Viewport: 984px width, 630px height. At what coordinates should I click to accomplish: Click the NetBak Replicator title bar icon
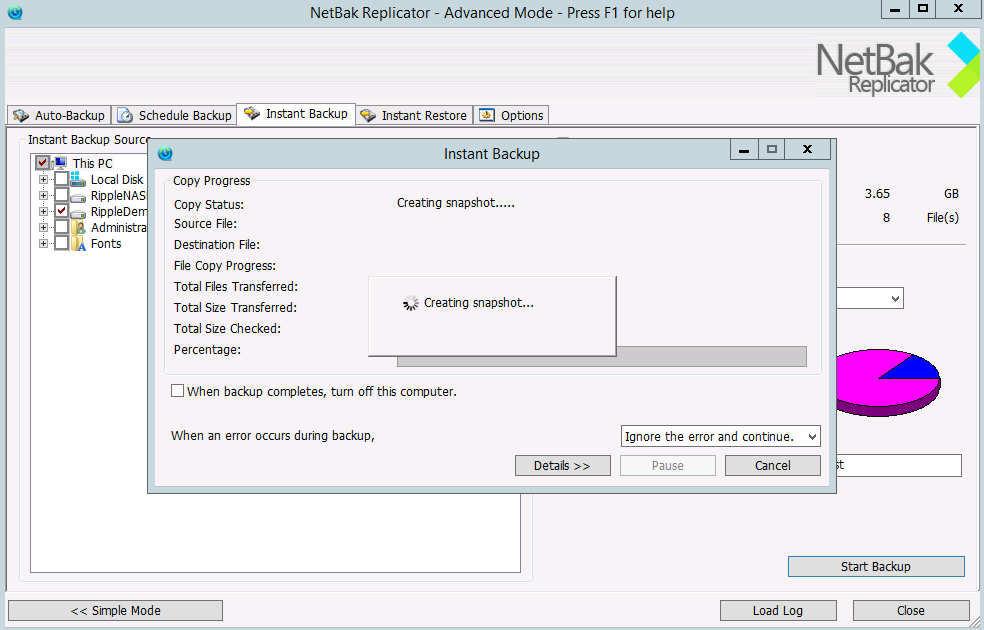[x=15, y=13]
